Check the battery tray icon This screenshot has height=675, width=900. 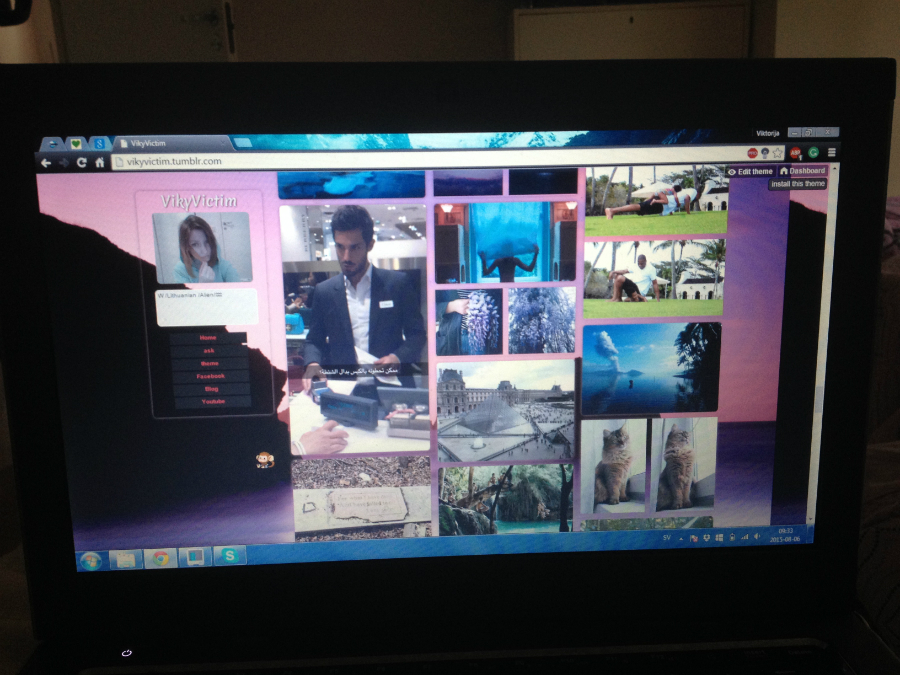[732, 538]
